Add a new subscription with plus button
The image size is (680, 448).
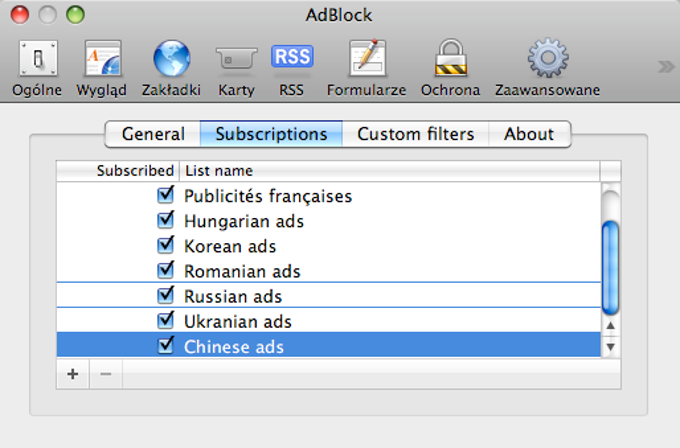click(73, 374)
